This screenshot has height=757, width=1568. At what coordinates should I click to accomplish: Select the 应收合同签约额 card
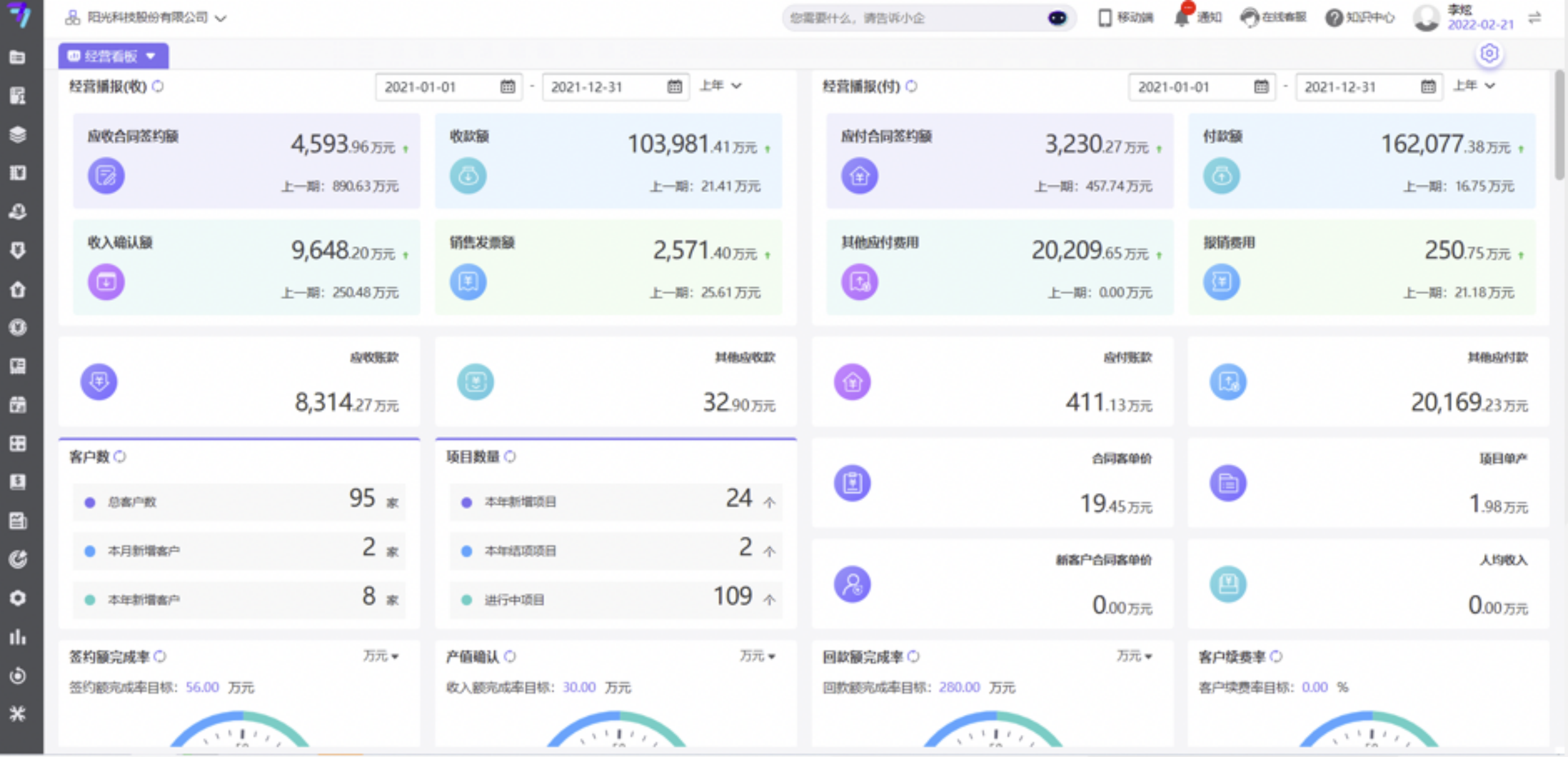pyautogui.click(x=246, y=160)
